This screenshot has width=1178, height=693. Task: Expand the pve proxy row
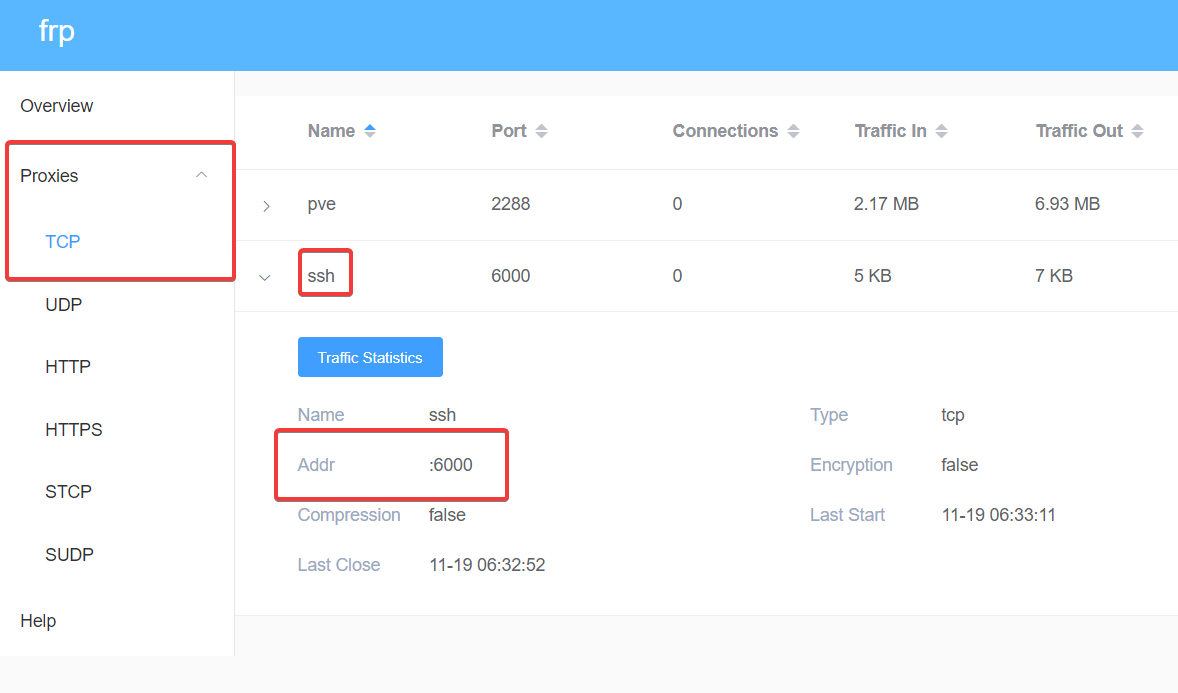pyautogui.click(x=266, y=206)
